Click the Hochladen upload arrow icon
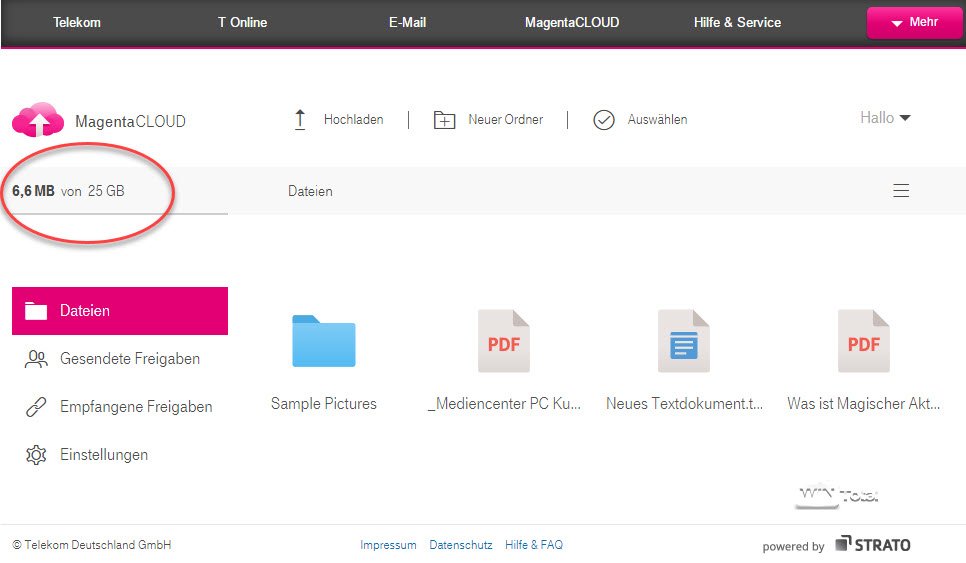The width and height of the screenshot is (966, 563). [300, 119]
